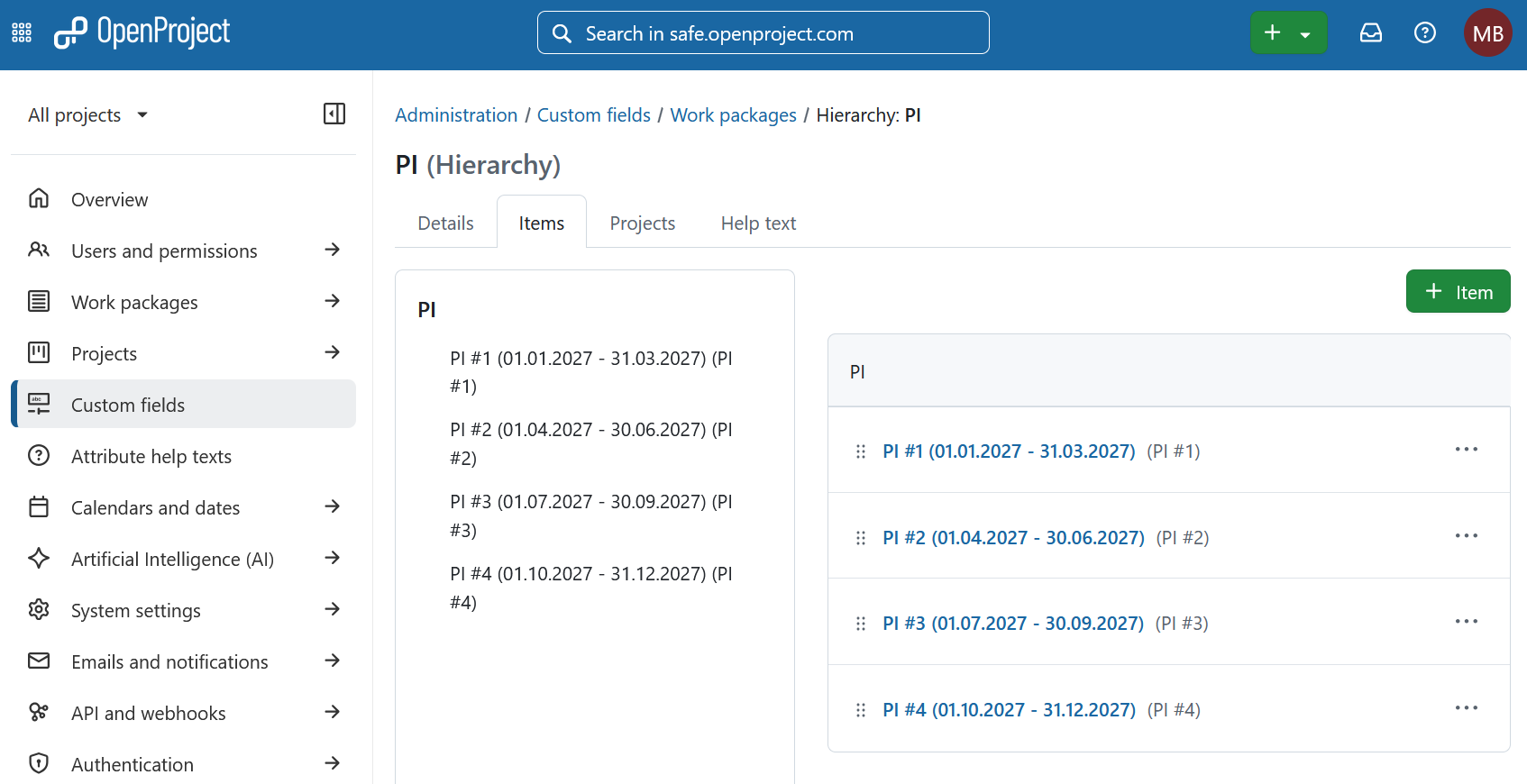Open the MB user avatar menu

1488,33
